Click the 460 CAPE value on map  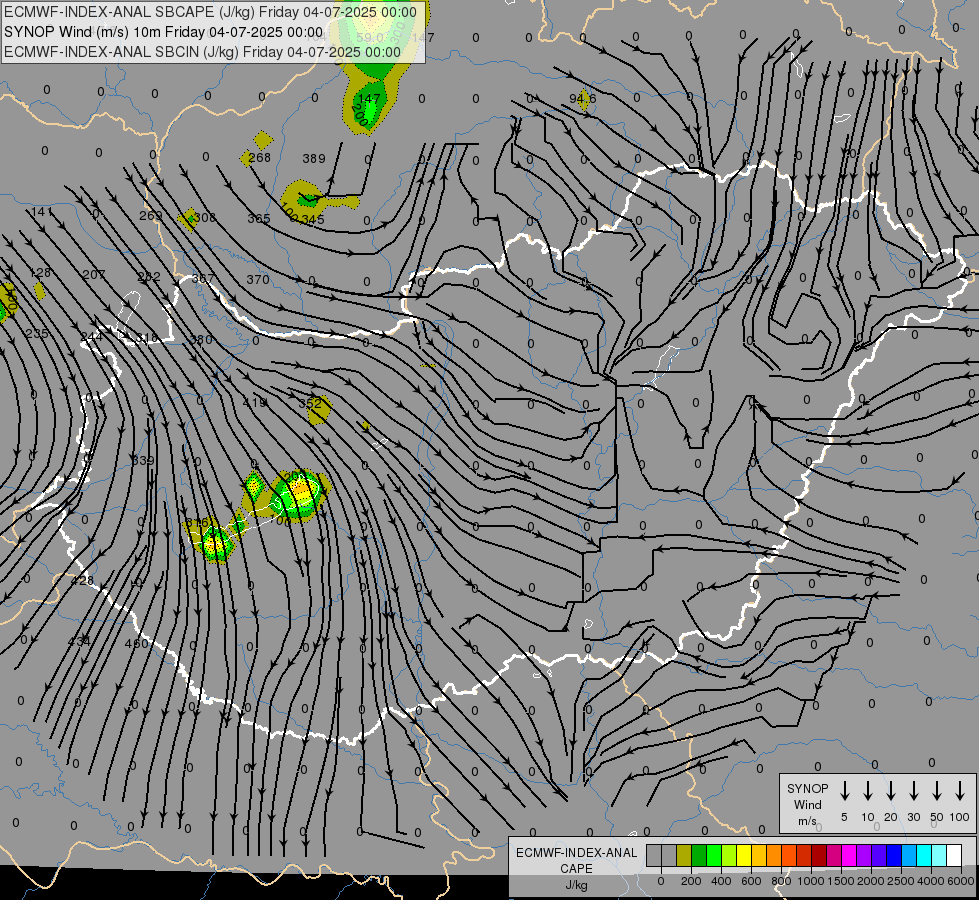pyautogui.click(x=137, y=643)
